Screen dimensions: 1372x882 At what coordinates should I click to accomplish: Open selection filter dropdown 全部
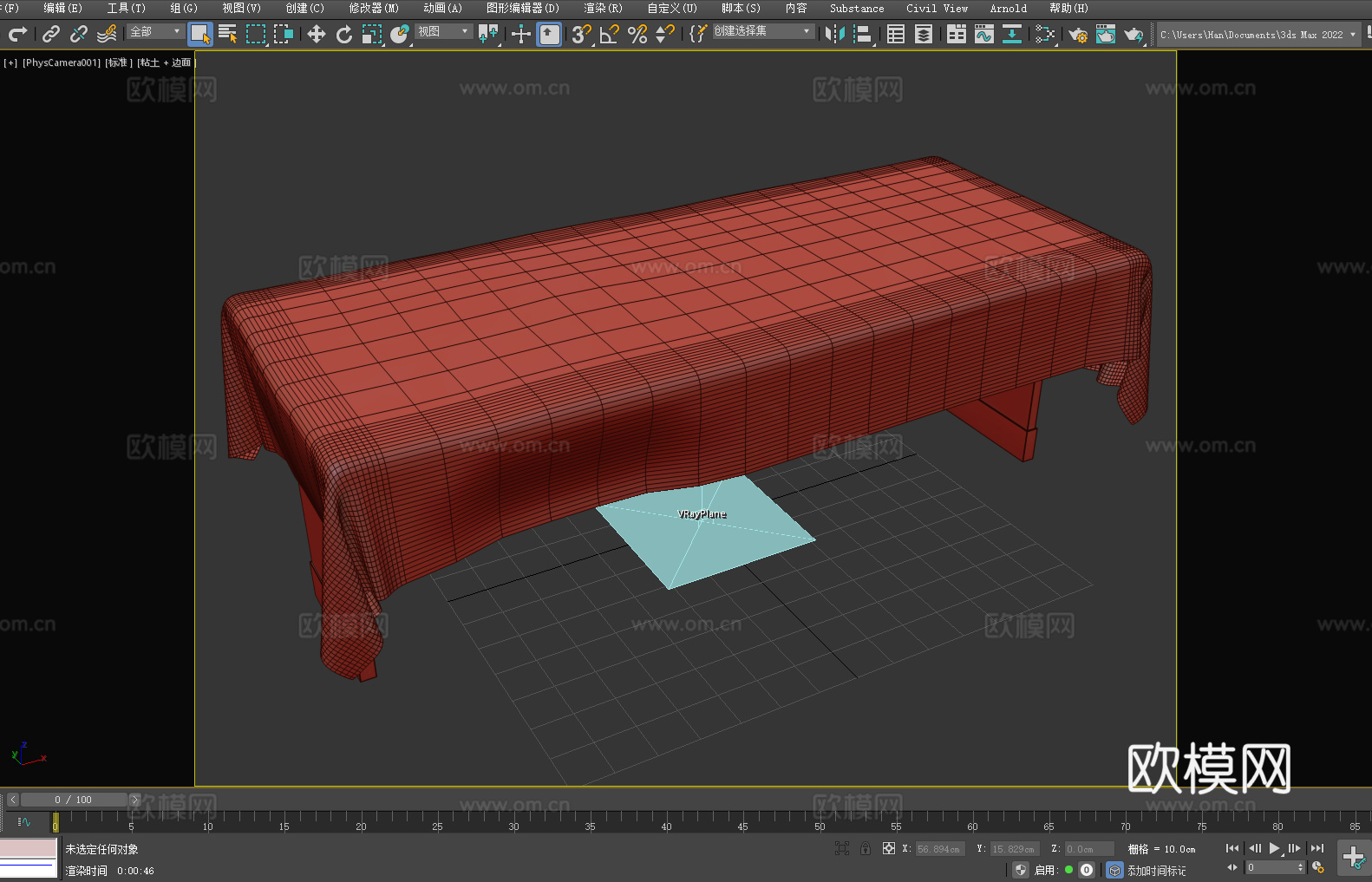tap(155, 32)
